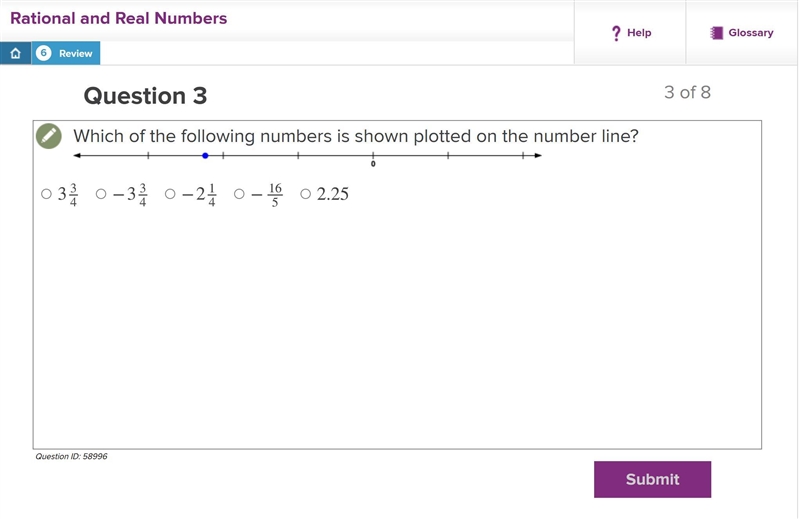This screenshot has height=519, width=800.
Task: Click the Glossary link text
Action: point(751,33)
